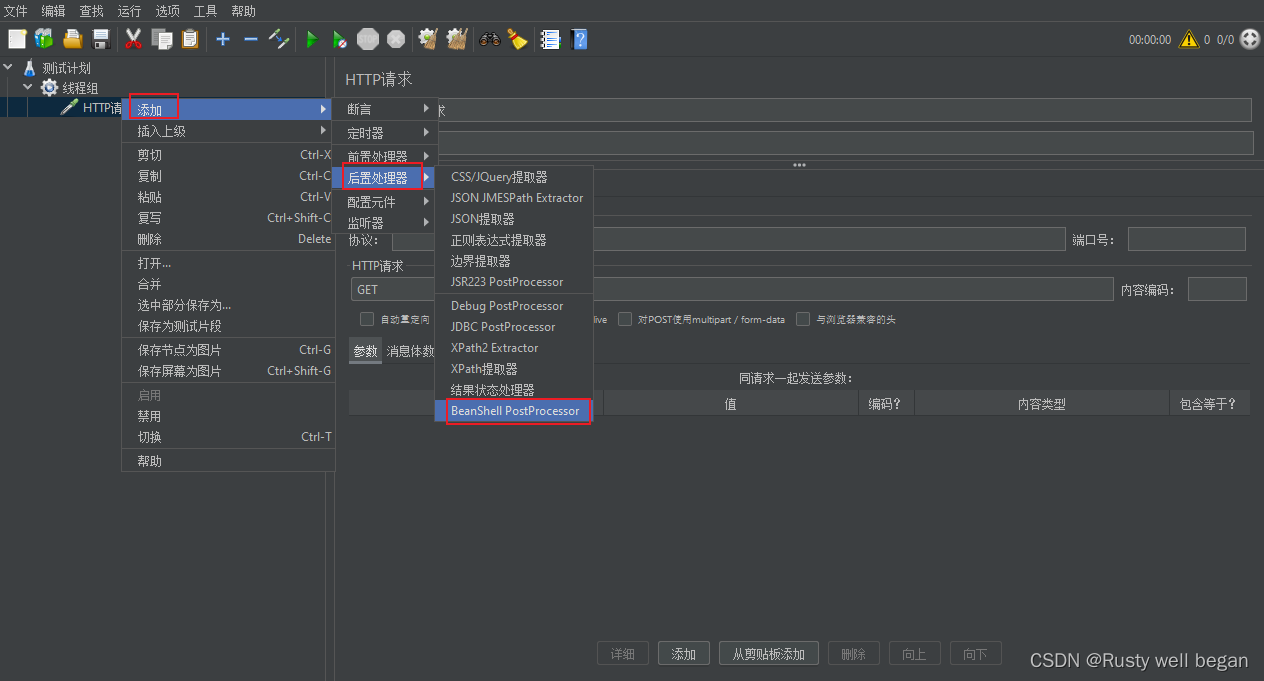Click the 添加 button below the table

pos(684,654)
